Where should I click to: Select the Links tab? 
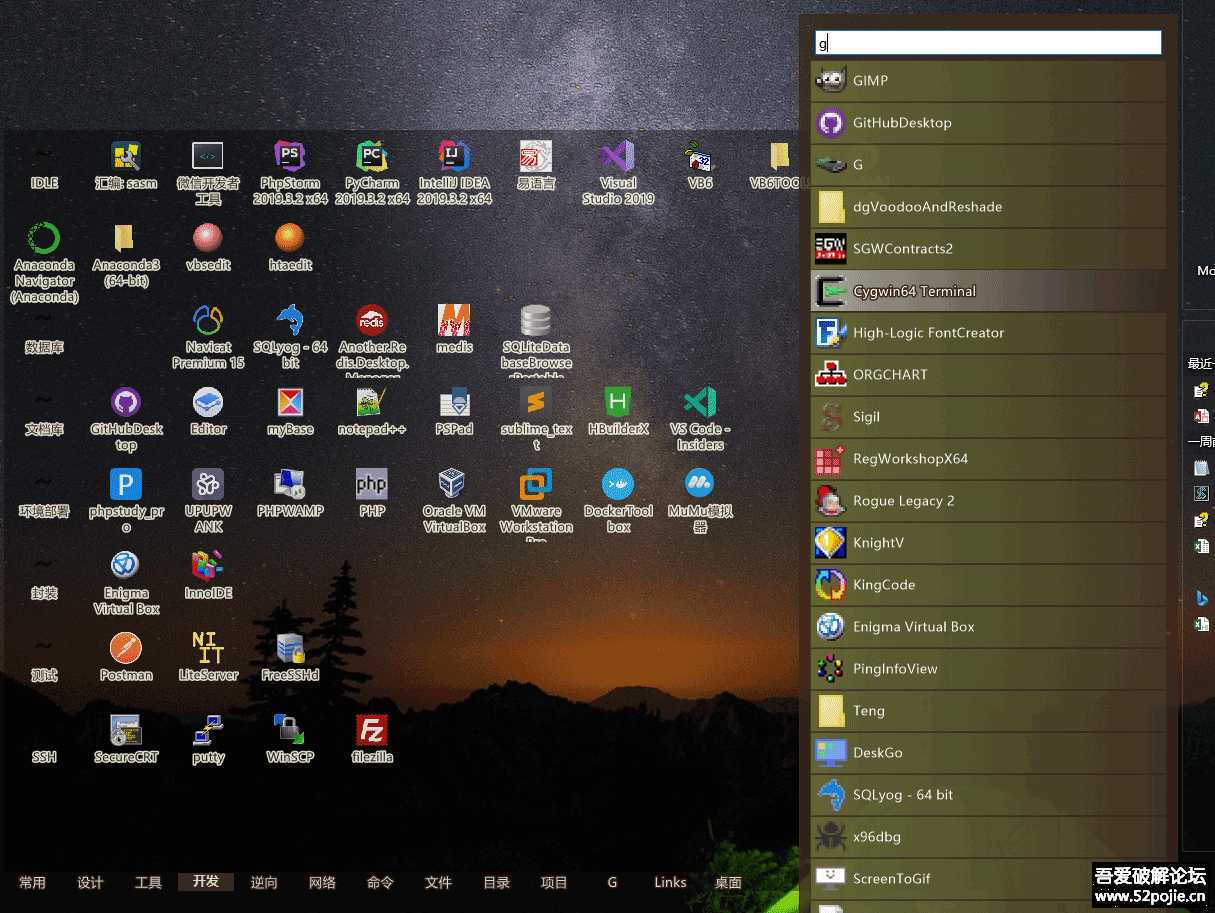(x=670, y=882)
